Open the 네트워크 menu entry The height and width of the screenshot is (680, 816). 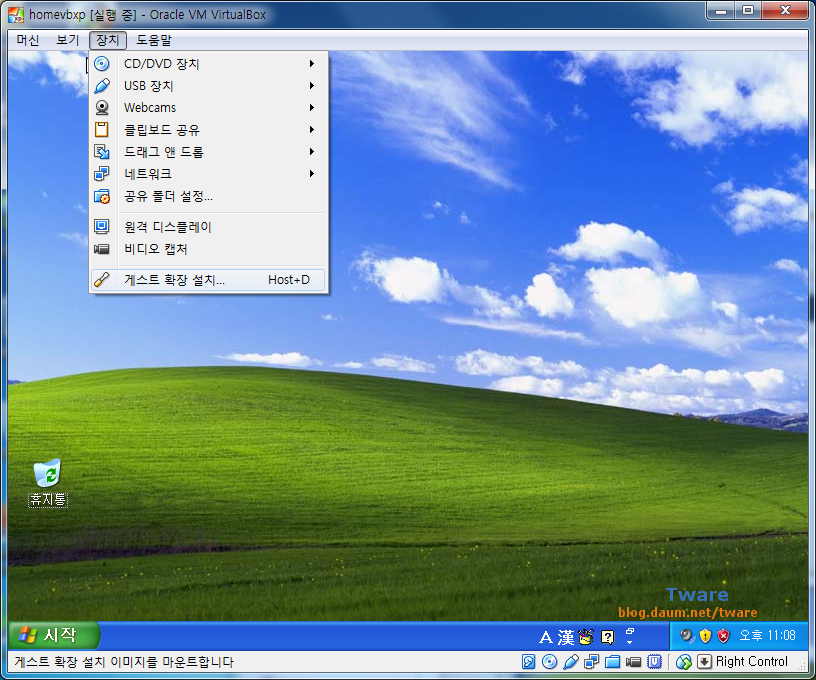click(209, 174)
